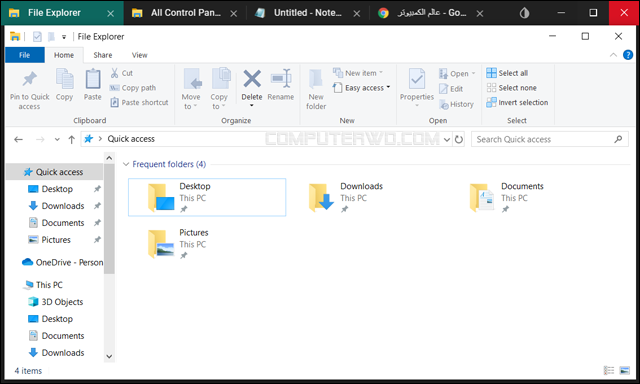Click the New folder button

pos(316,89)
